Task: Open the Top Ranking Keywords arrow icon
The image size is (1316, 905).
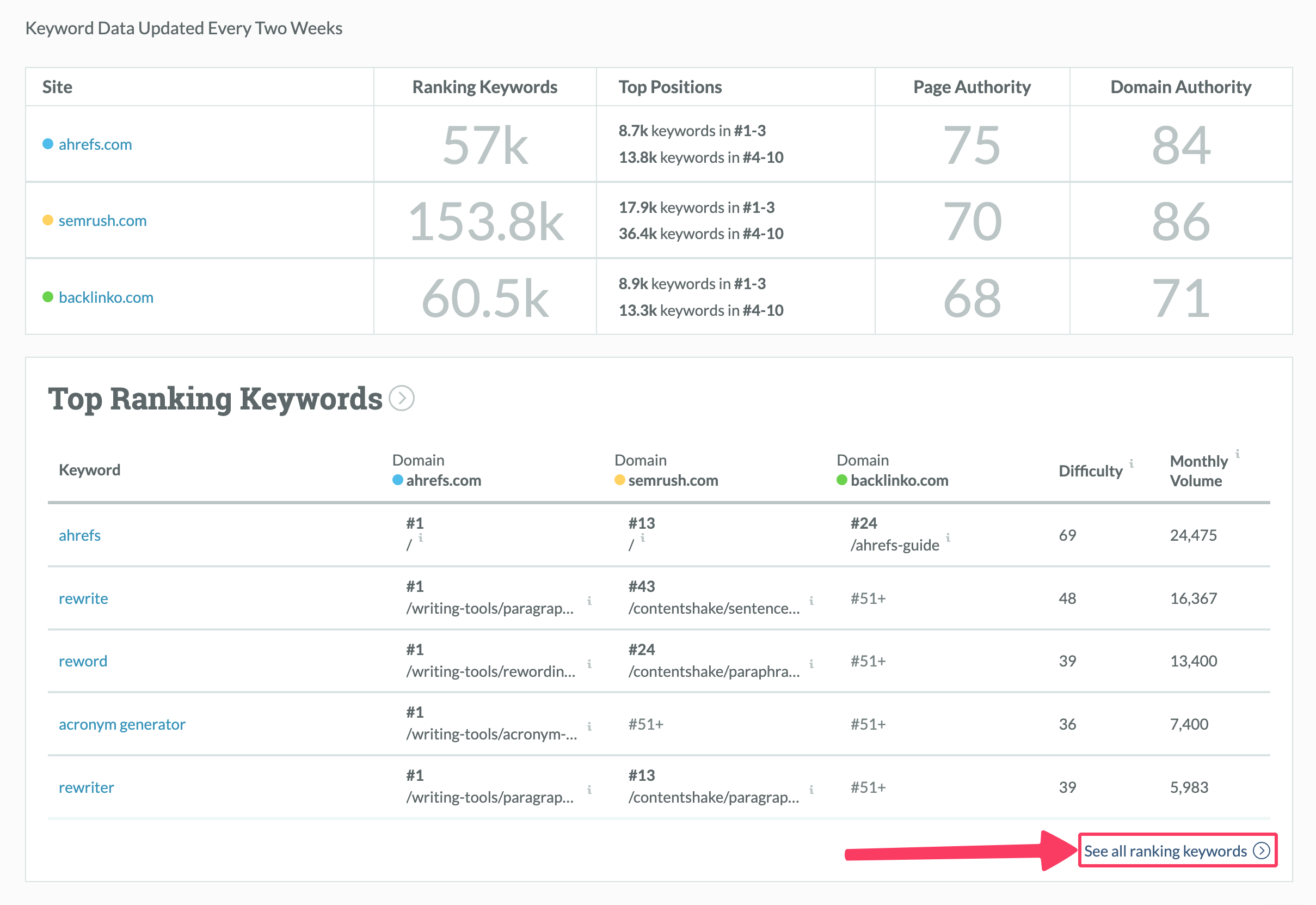Action: click(402, 399)
